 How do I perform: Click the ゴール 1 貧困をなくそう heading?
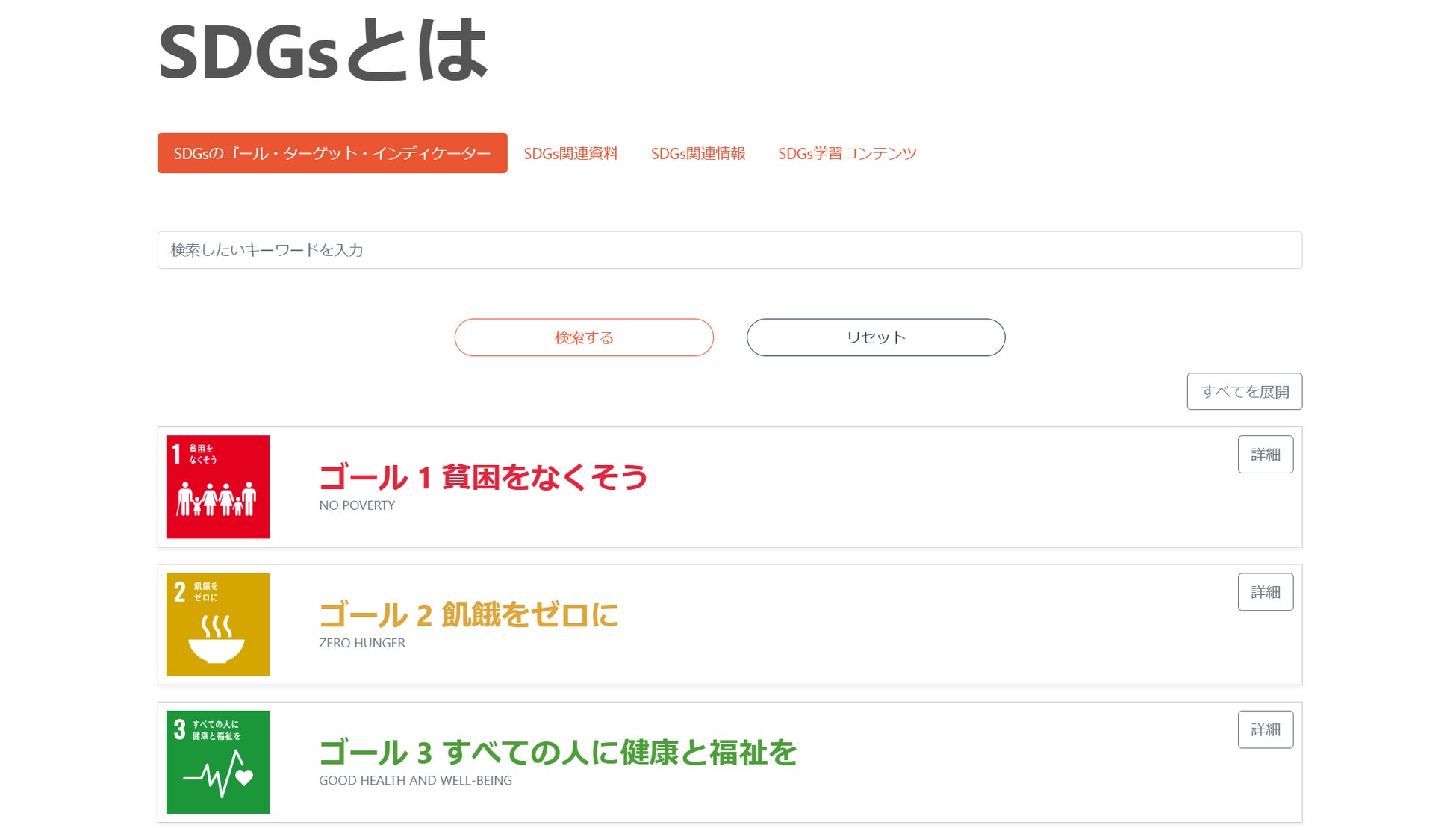pos(482,476)
